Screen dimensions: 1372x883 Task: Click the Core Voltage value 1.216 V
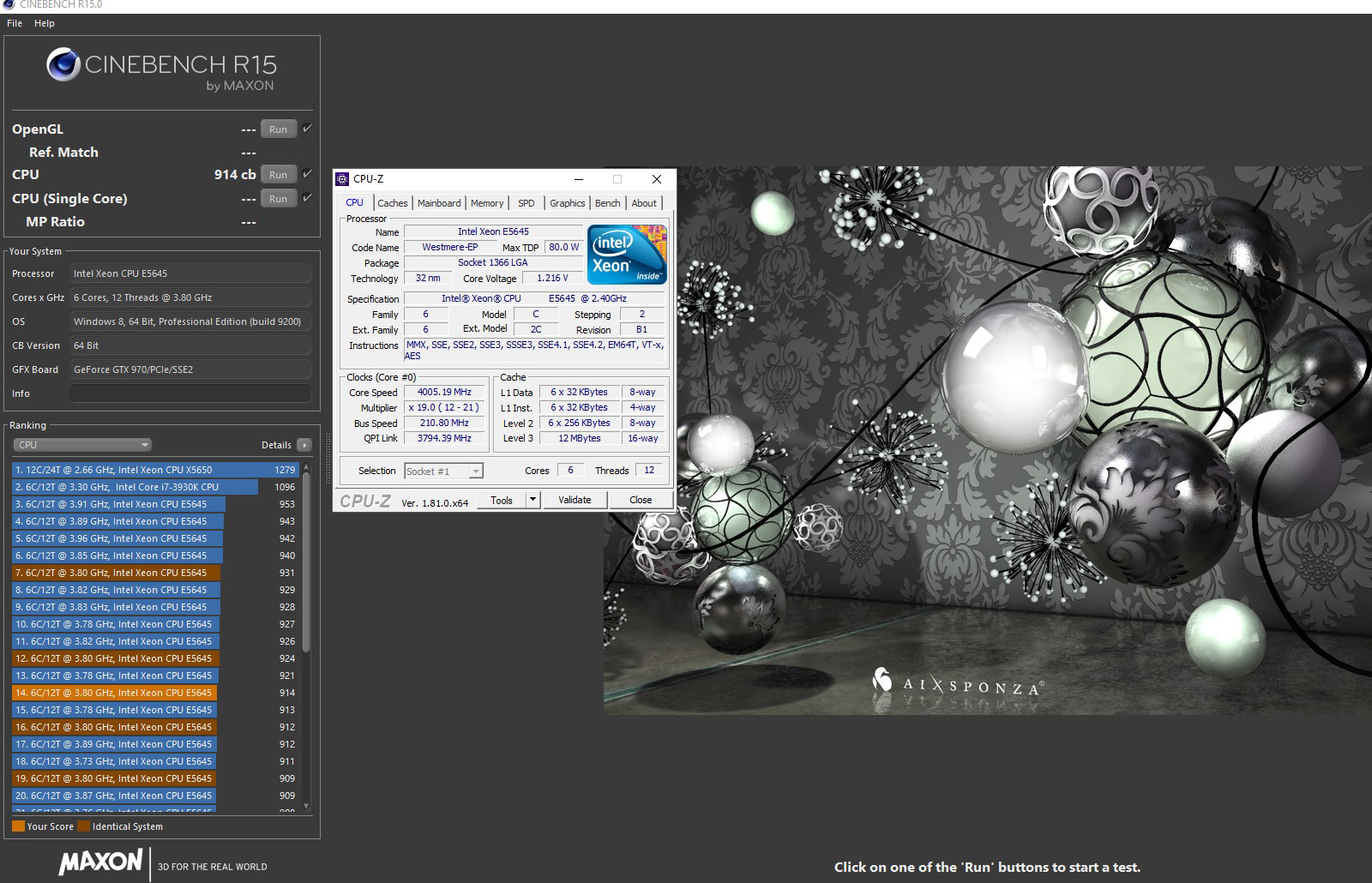(x=552, y=278)
